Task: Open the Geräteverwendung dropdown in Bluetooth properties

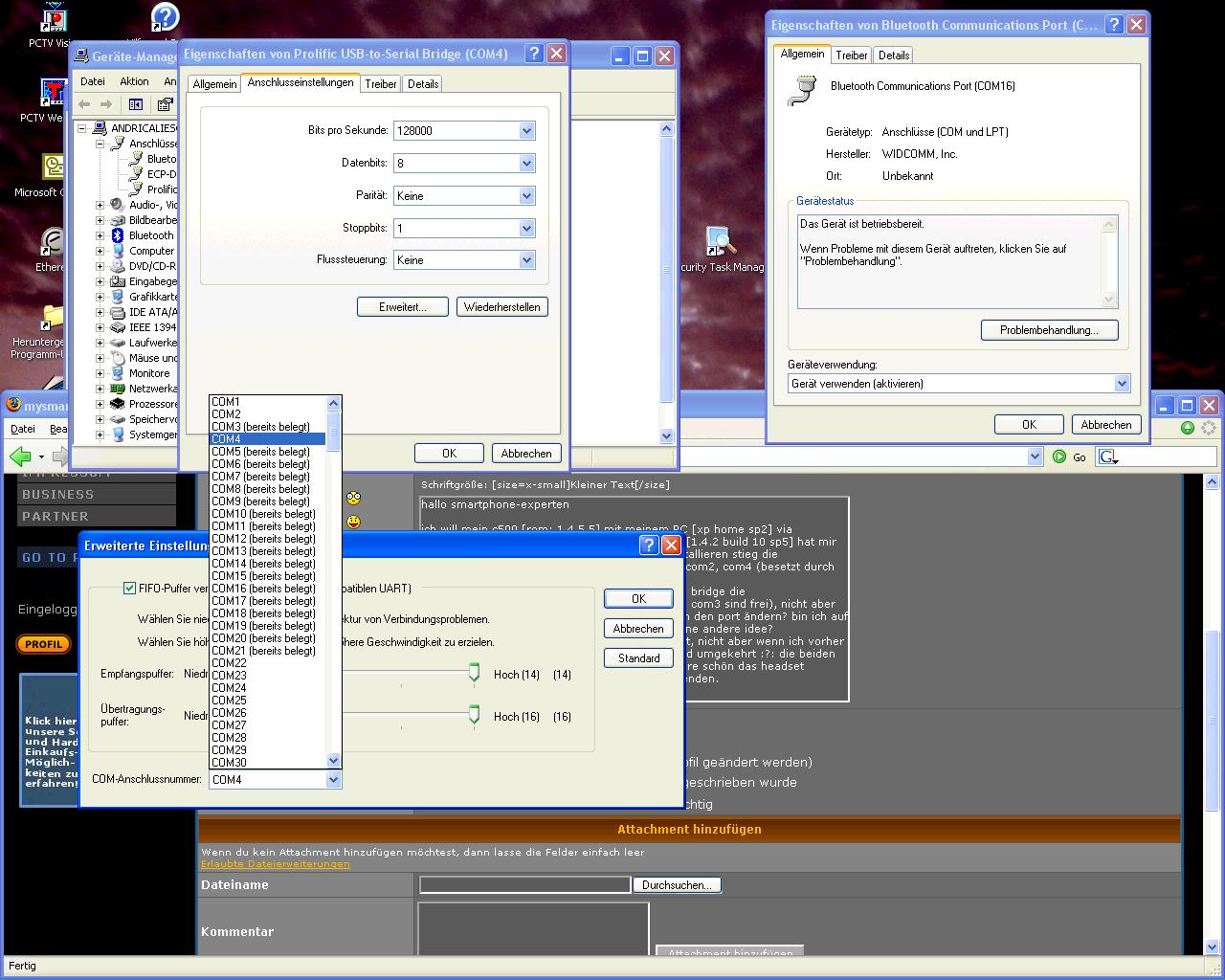Action: (1122, 384)
